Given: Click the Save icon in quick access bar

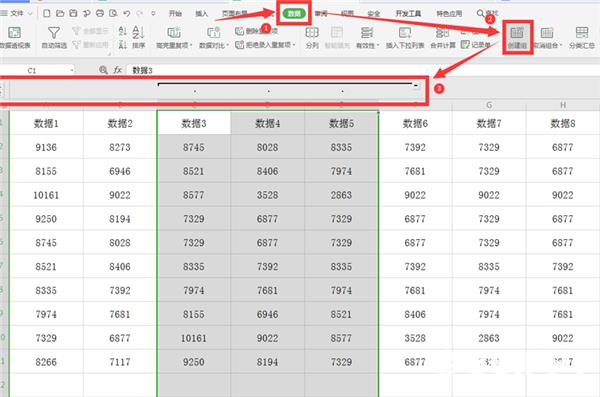Looking at the screenshot, I should tap(73, 14).
